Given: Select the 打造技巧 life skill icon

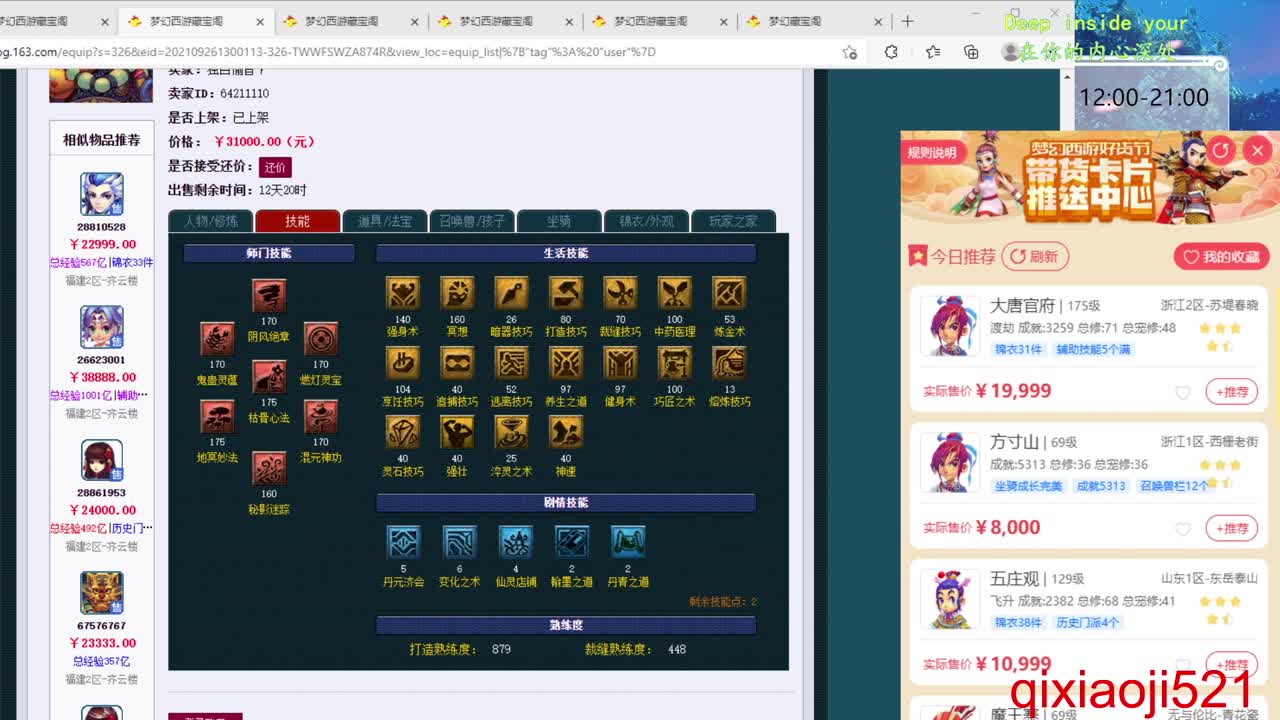Looking at the screenshot, I should click(566, 294).
